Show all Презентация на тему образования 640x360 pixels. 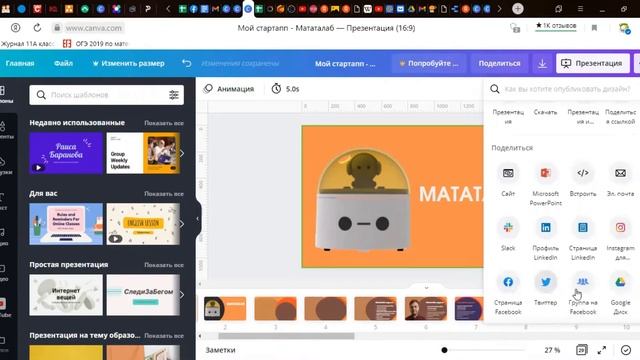pos(164,336)
